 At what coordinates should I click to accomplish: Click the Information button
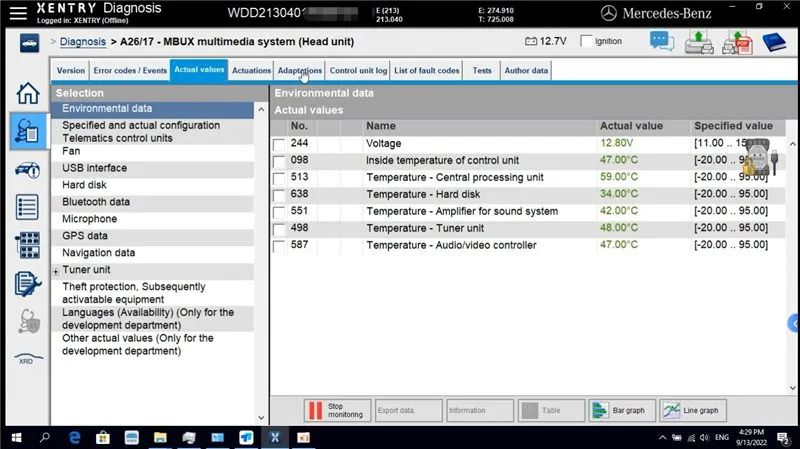(480, 410)
